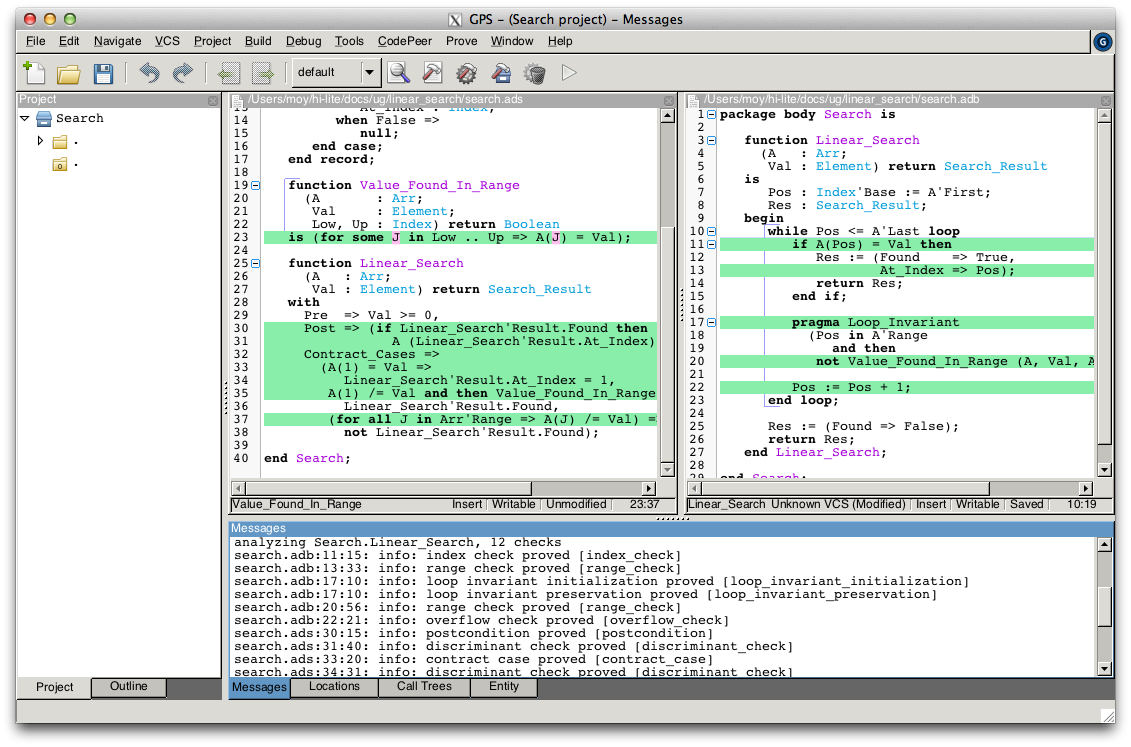The image size is (1131, 747).
Task: Click the open file folder icon
Action: point(69,73)
